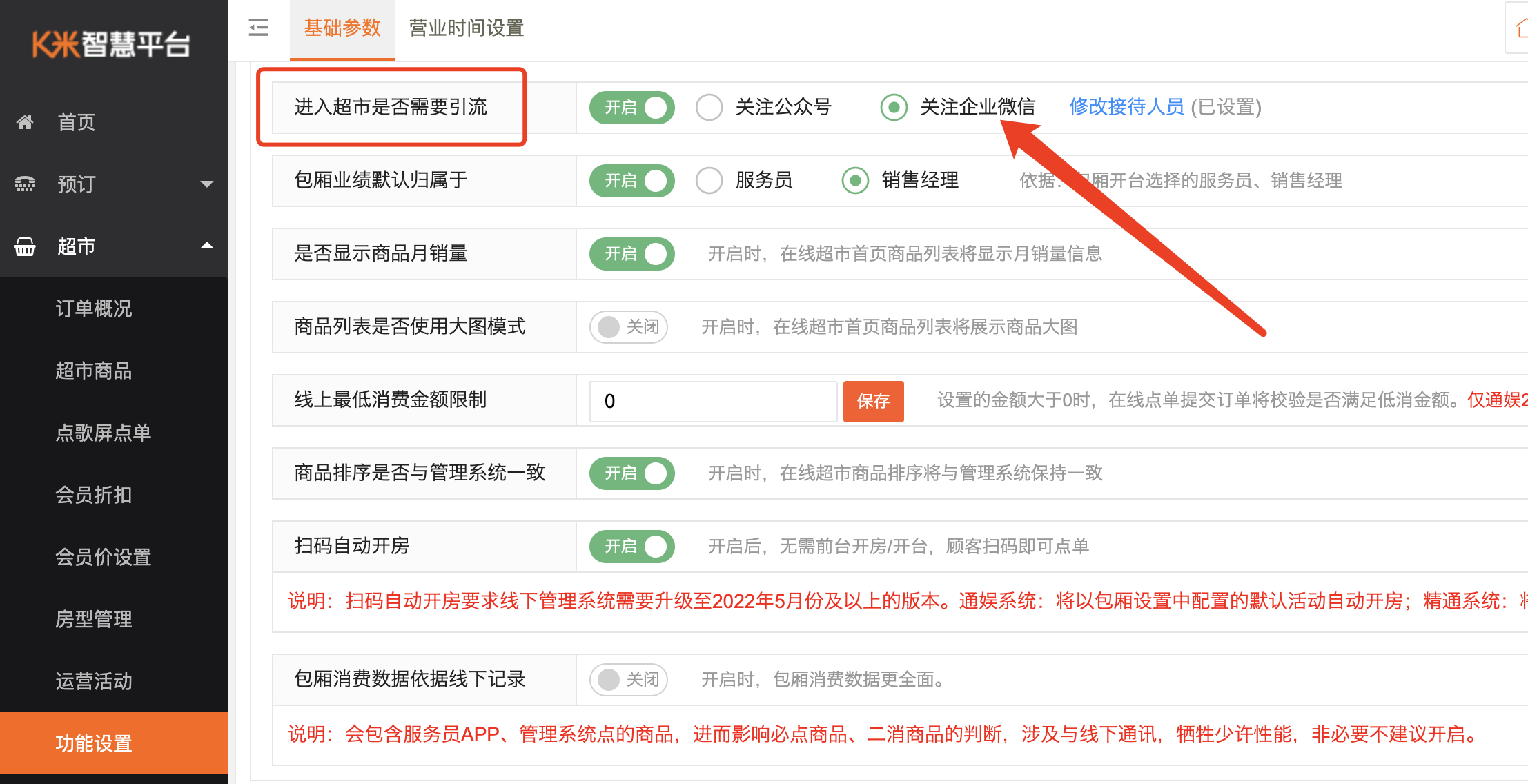This screenshot has width=1528, height=784.
Task: Open 订单概况 in the sidebar
Action: [94, 308]
